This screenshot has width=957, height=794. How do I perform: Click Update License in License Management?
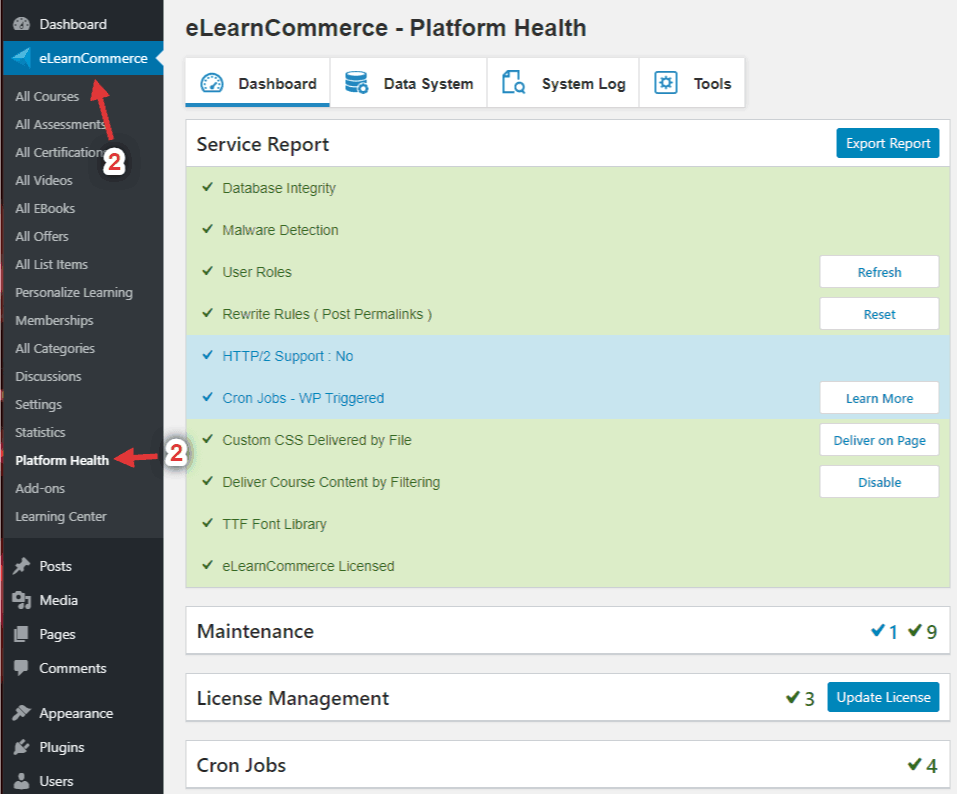(883, 697)
